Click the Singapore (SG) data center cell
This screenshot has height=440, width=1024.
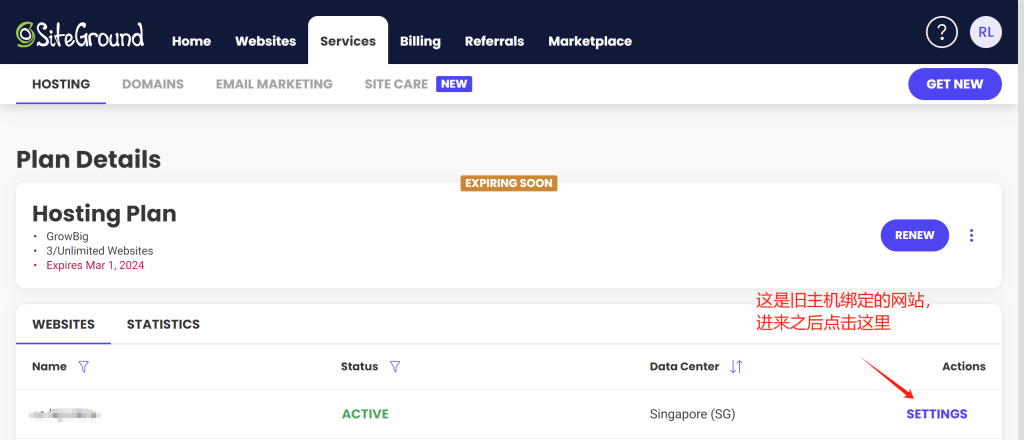692,414
